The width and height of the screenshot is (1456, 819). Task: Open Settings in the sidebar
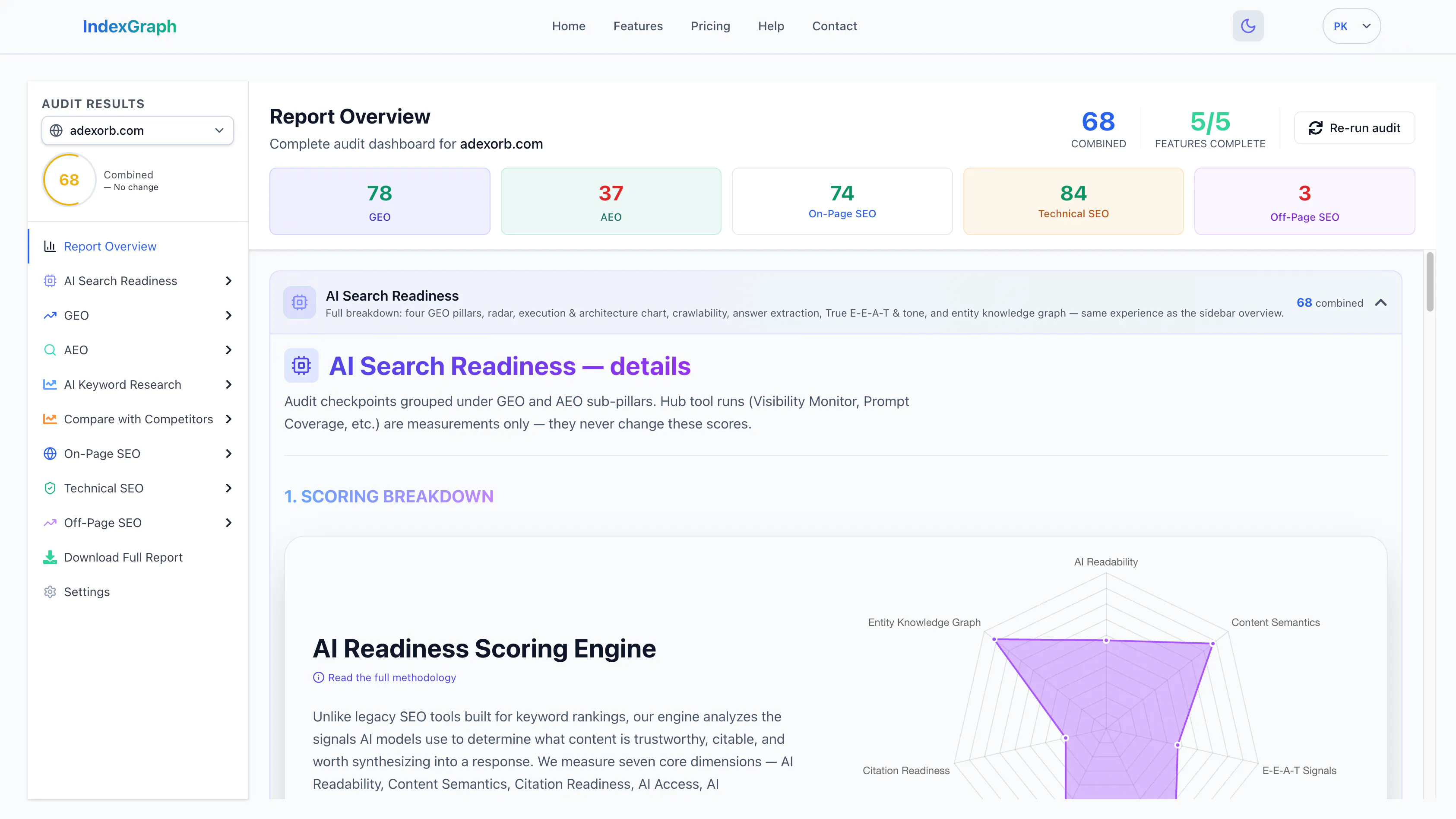tap(87, 592)
